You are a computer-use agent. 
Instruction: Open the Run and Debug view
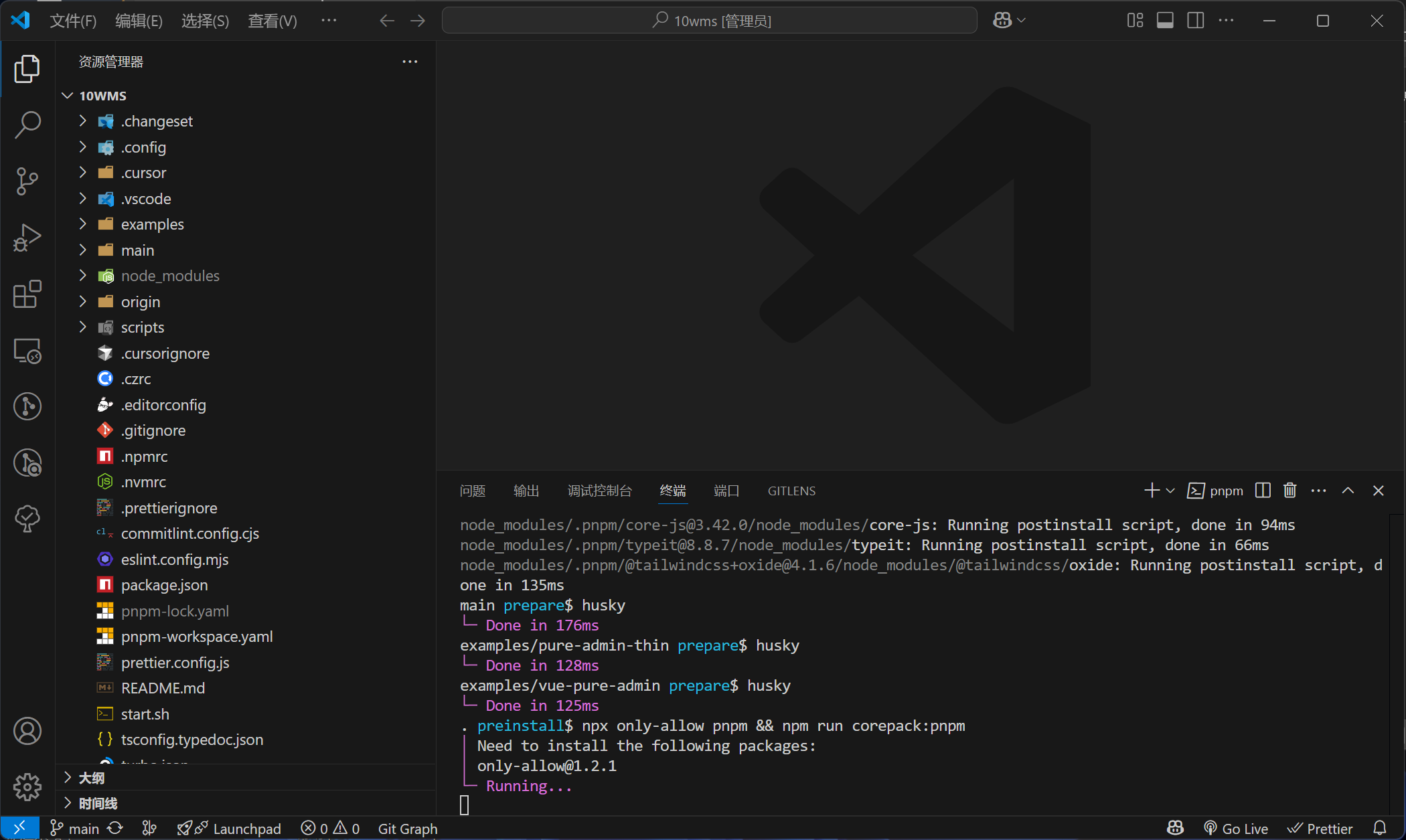(x=27, y=238)
